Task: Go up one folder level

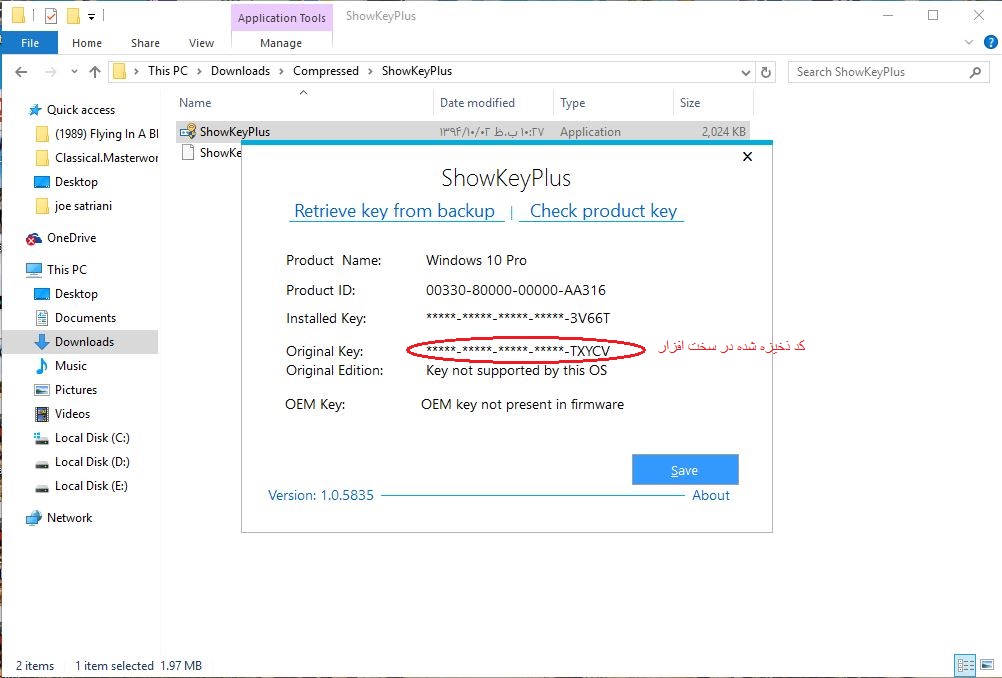Action: (95, 72)
